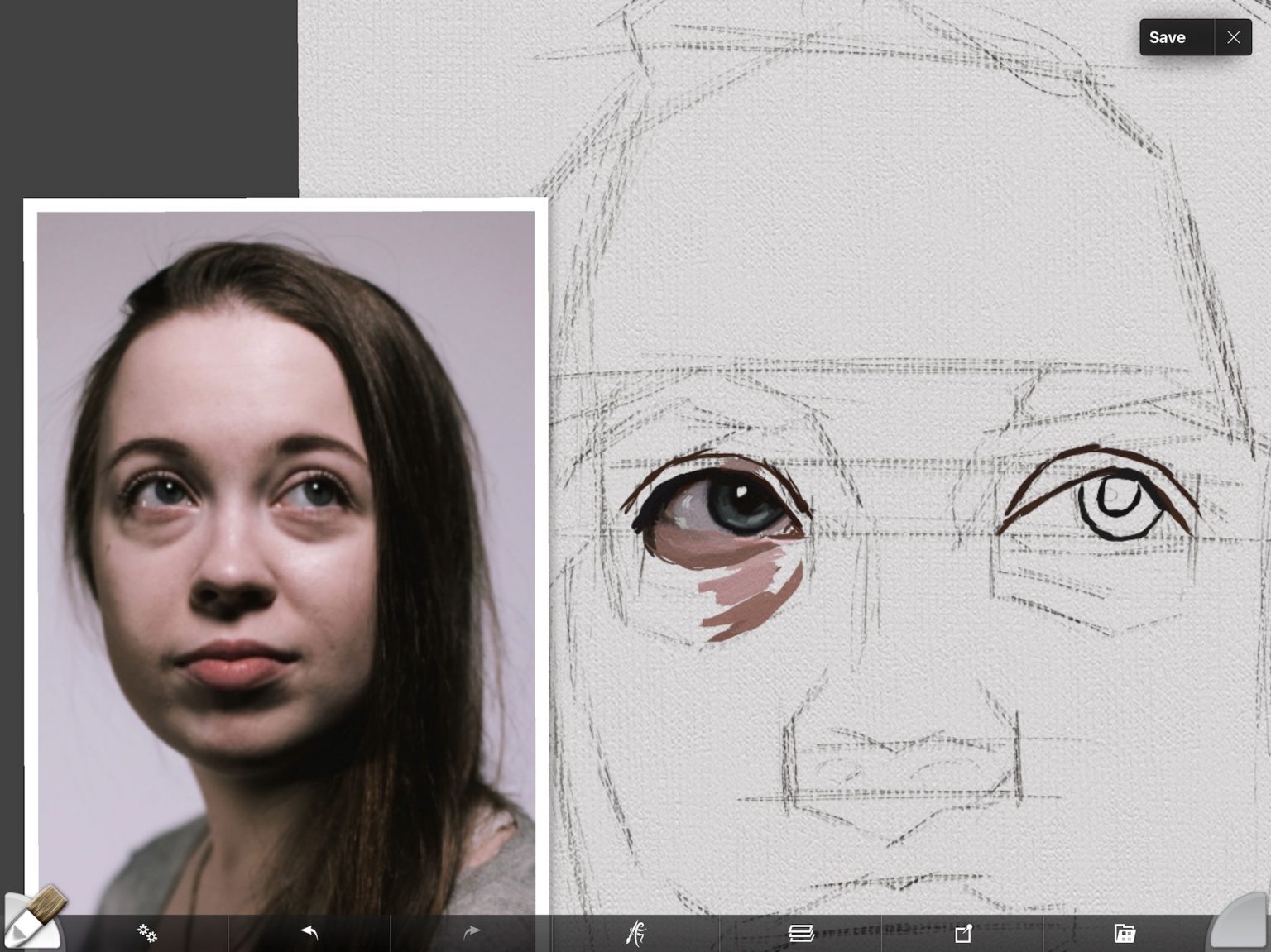This screenshot has width=1271, height=952.
Task: Dismiss the Save bar with the X
Action: coord(1234,36)
